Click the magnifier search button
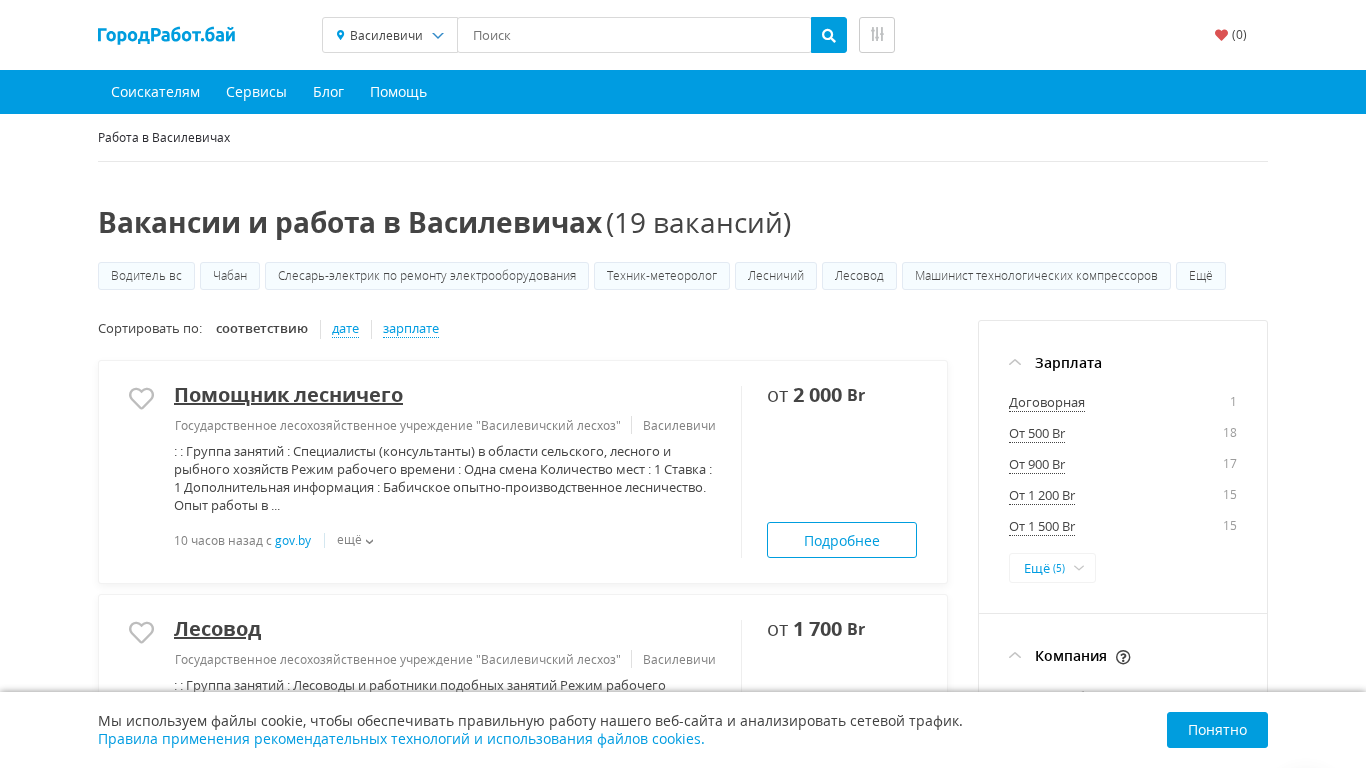This screenshot has width=1366, height=768. pyautogui.click(x=828, y=35)
